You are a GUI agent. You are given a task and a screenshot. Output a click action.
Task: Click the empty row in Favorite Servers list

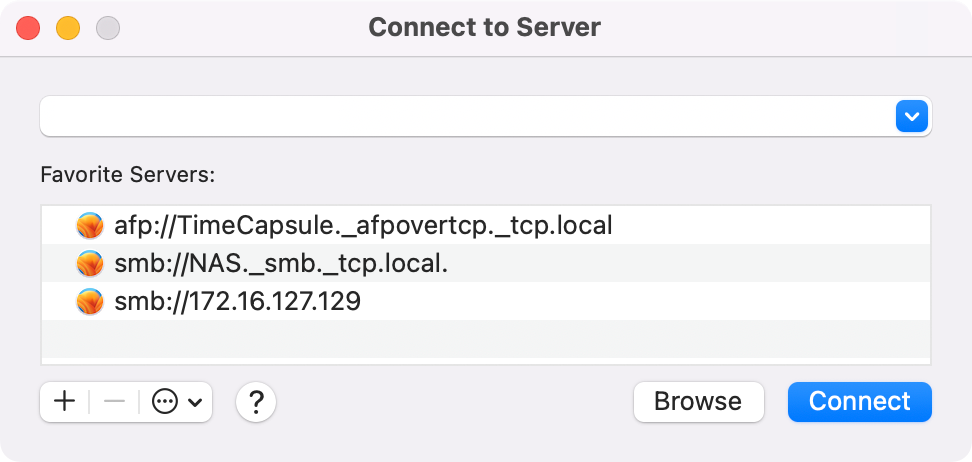click(x=485, y=336)
